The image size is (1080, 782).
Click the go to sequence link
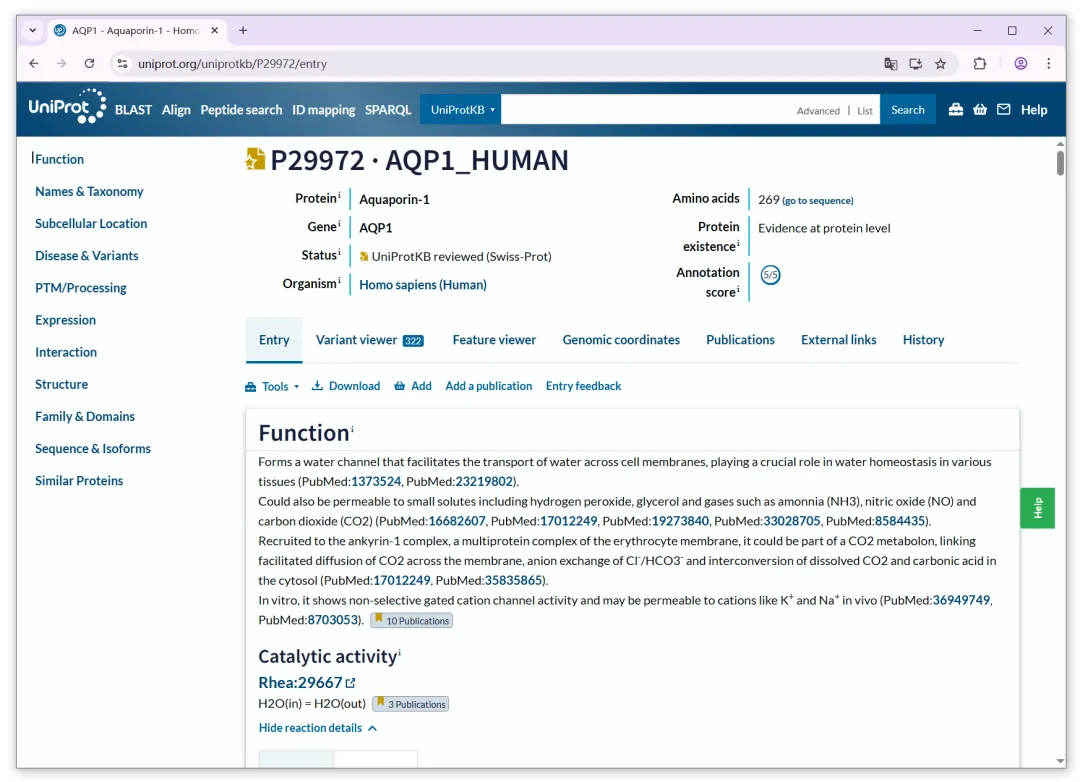point(818,200)
